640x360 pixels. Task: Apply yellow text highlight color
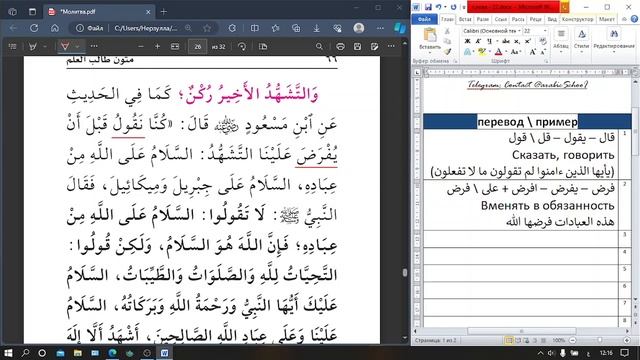482,52
